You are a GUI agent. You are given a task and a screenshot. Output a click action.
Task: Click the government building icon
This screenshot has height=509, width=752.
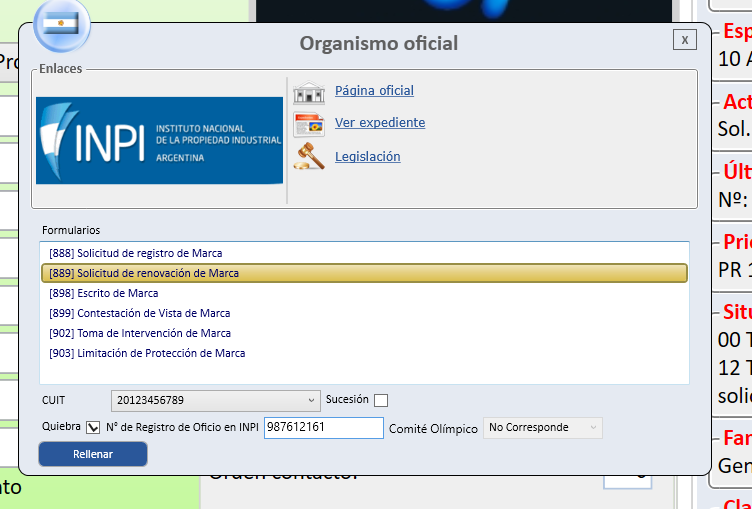point(309,92)
